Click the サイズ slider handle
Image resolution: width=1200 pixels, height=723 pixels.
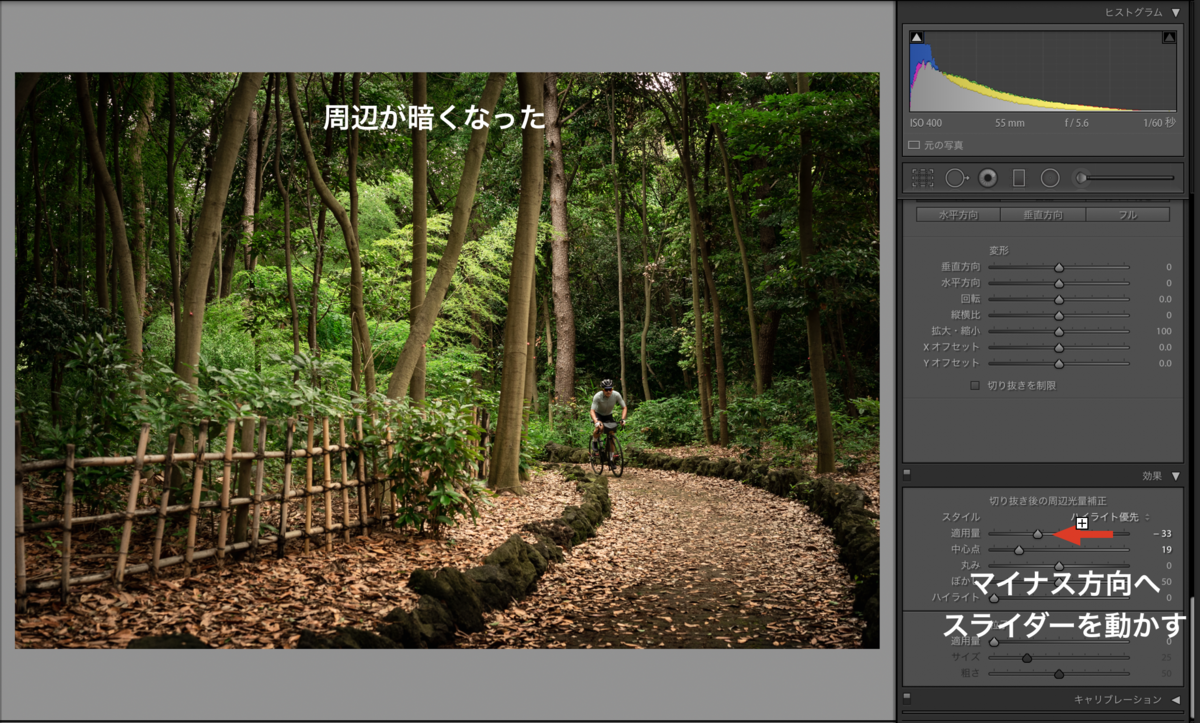[1026, 657]
